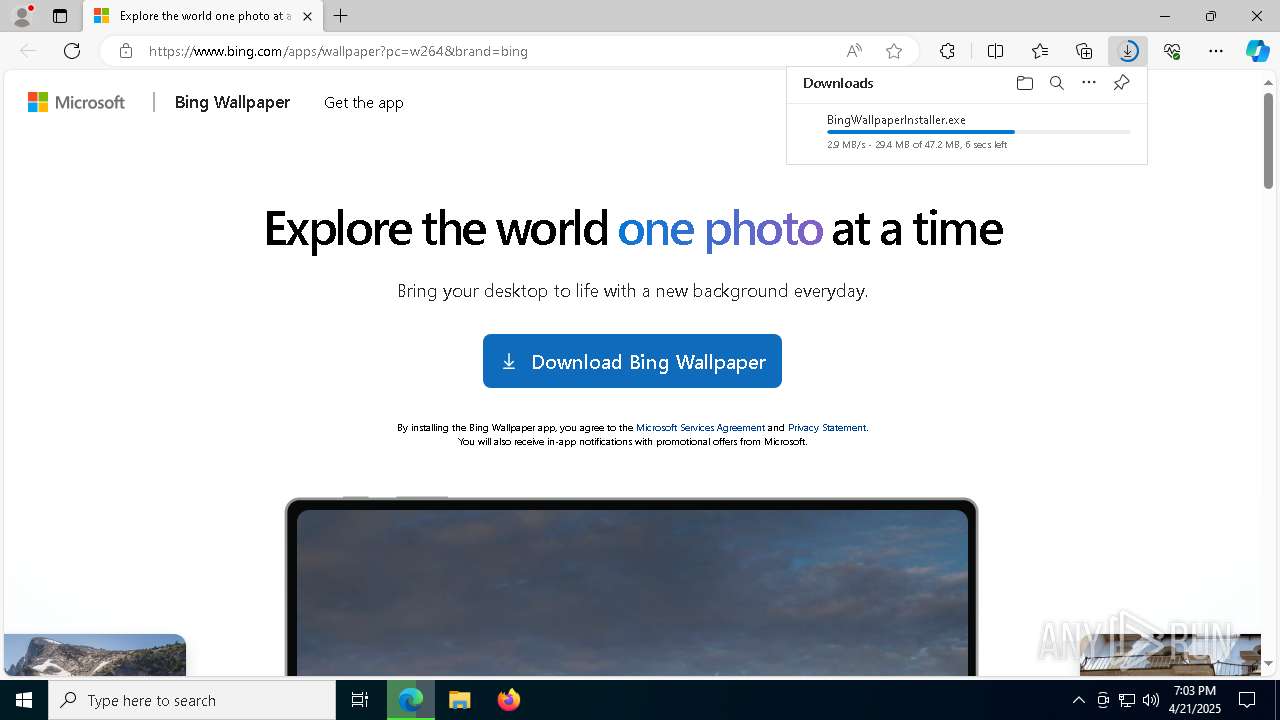Open downloads folder icon in panel

tap(1024, 83)
